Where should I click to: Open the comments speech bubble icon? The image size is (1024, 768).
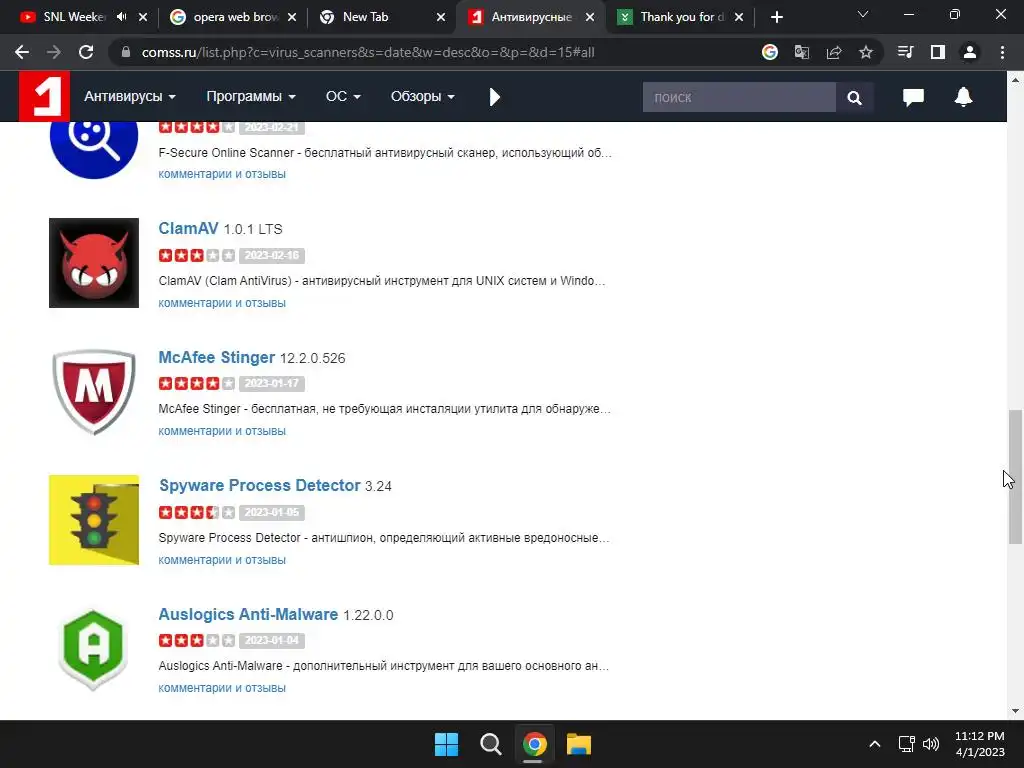pyautogui.click(x=913, y=97)
